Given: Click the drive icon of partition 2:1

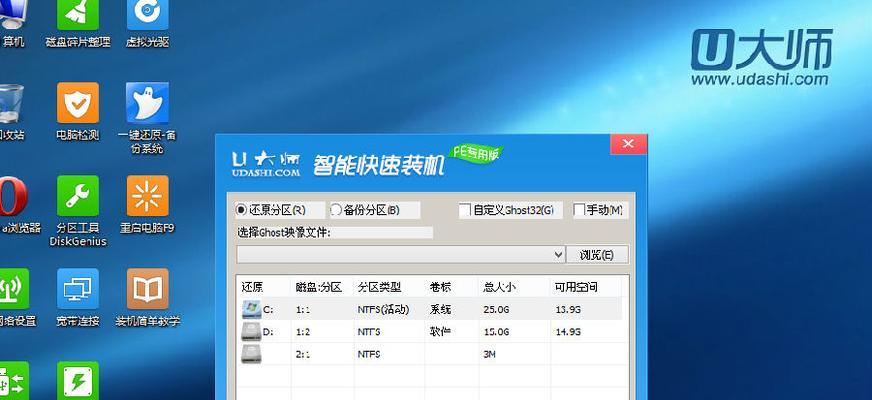Looking at the screenshot, I should pyautogui.click(x=251, y=354).
